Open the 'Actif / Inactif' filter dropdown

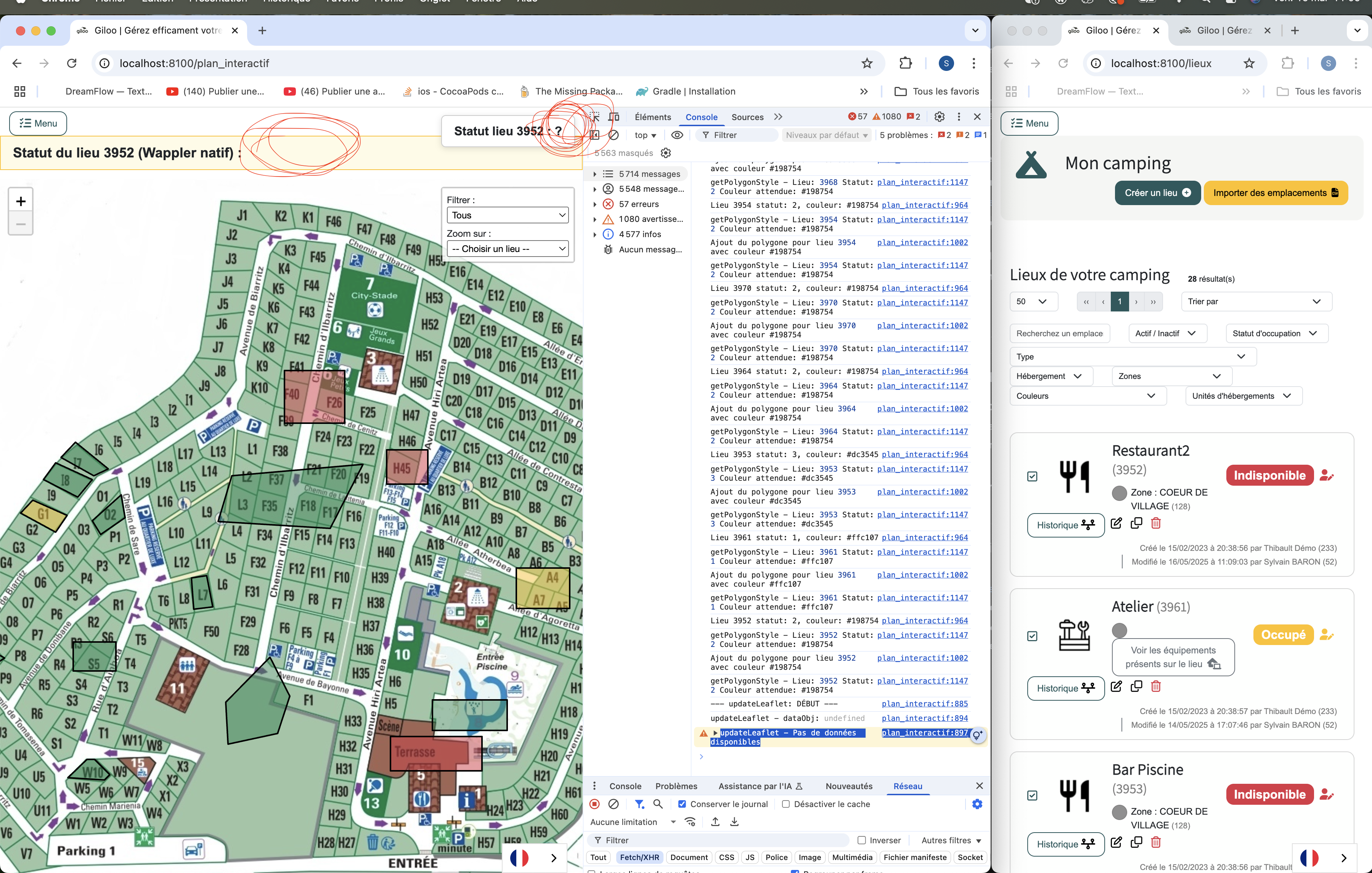(1167, 333)
